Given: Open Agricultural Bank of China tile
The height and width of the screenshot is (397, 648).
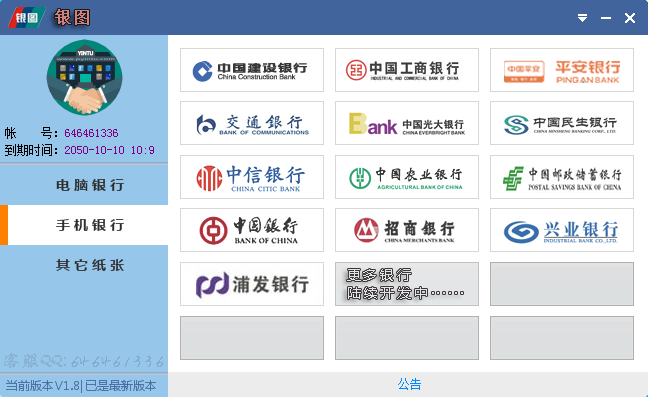Looking at the screenshot, I should point(407,177).
